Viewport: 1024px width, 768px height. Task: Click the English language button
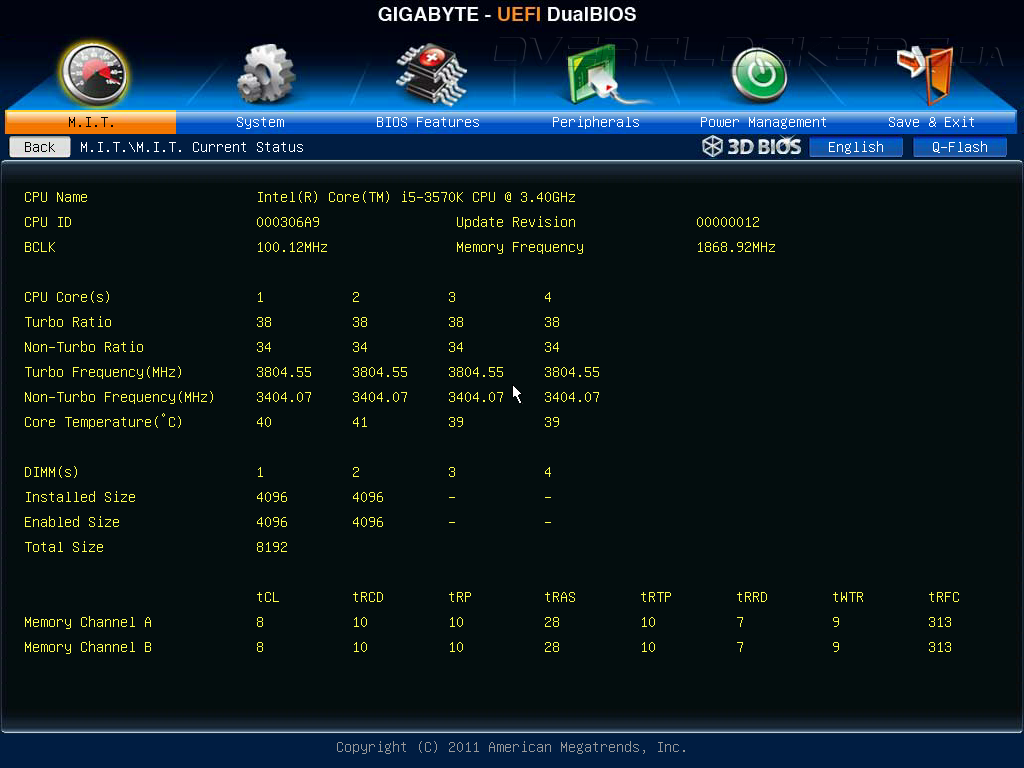pos(856,147)
